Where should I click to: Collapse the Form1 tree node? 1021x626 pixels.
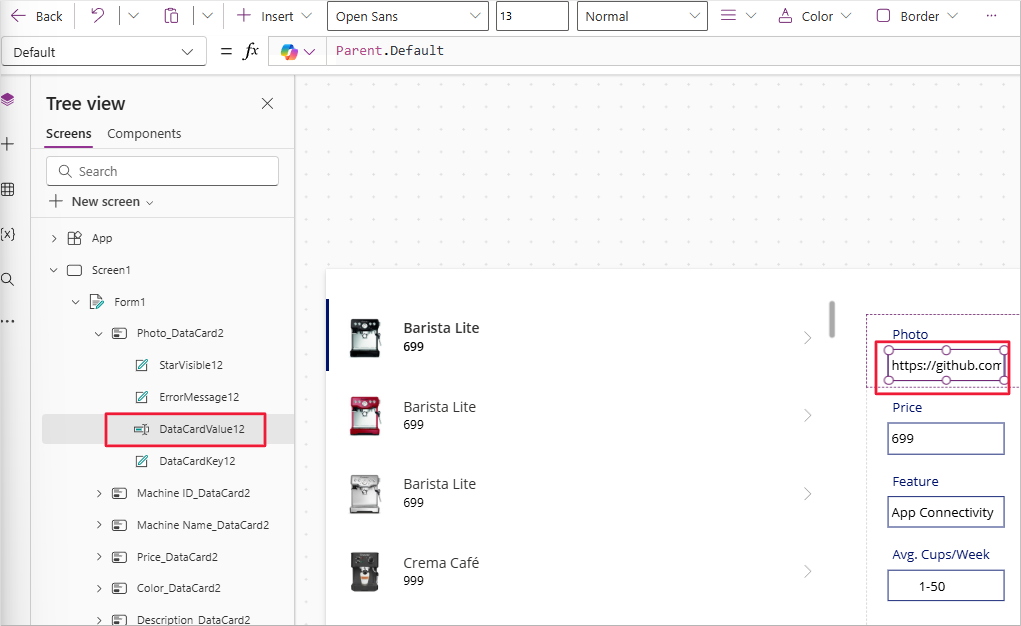coord(76,302)
